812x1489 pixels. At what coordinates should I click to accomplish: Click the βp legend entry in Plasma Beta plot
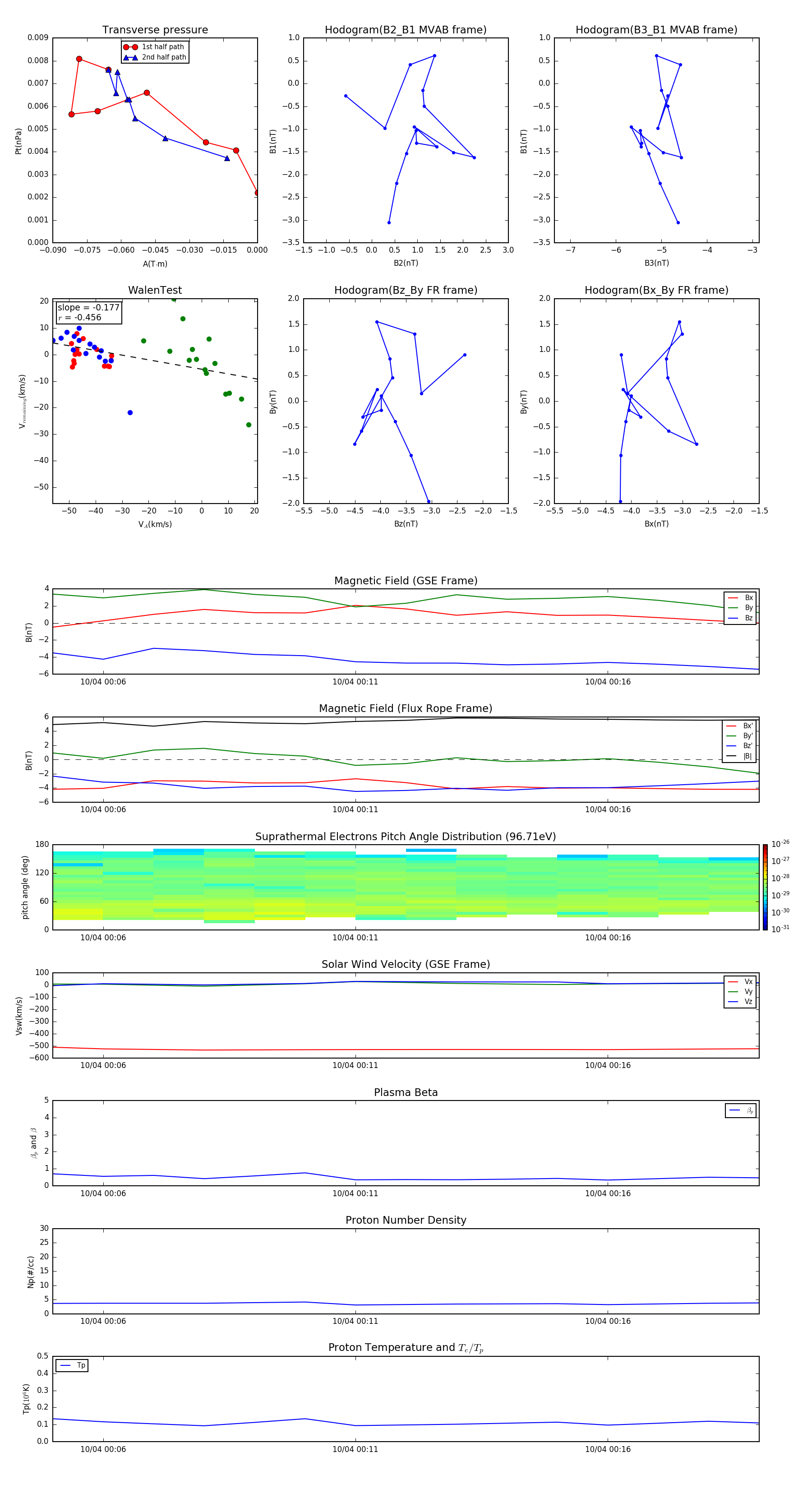click(741, 1110)
